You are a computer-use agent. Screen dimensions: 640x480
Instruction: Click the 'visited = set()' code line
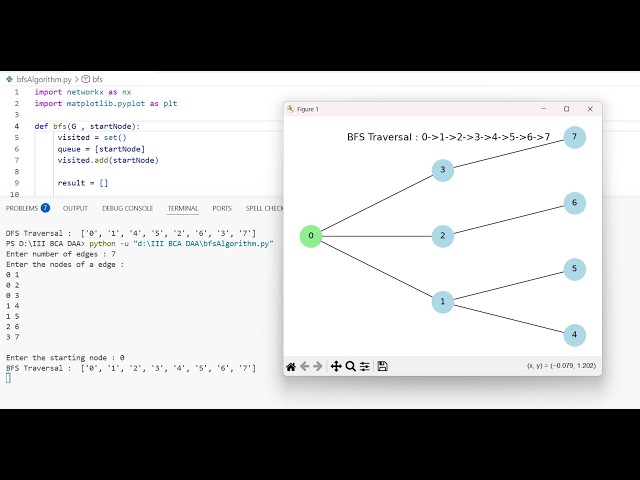(92, 138)
